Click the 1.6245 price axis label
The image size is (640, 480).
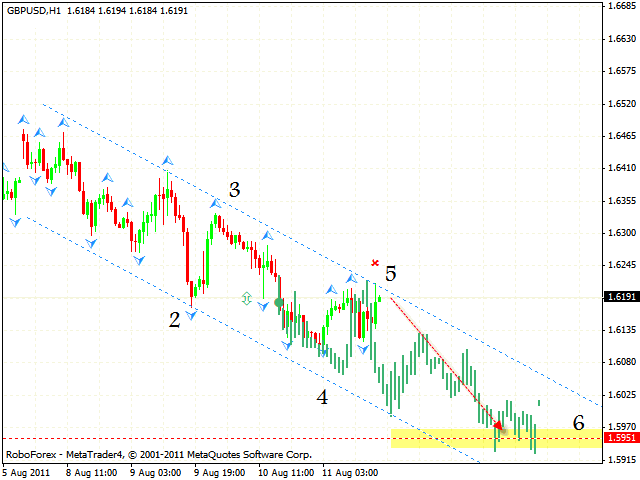coord(622,265)
